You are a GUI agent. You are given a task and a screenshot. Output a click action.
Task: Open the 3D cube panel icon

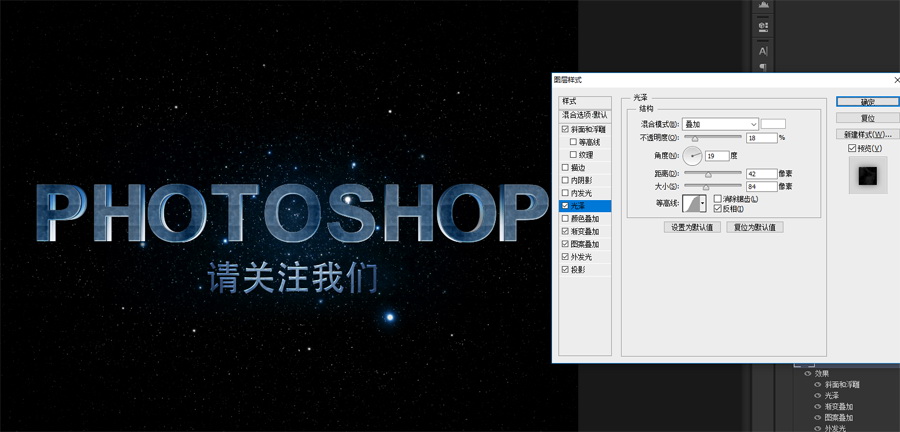763,26
